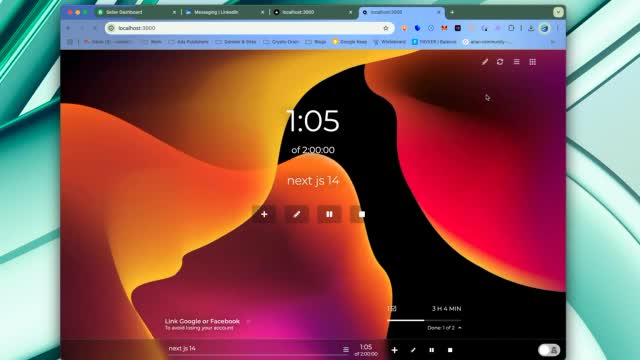This screenshot has height=360, width=640.
Task: Close the 'Seller Dashboard' tab
Action: [x=174, y=12]
